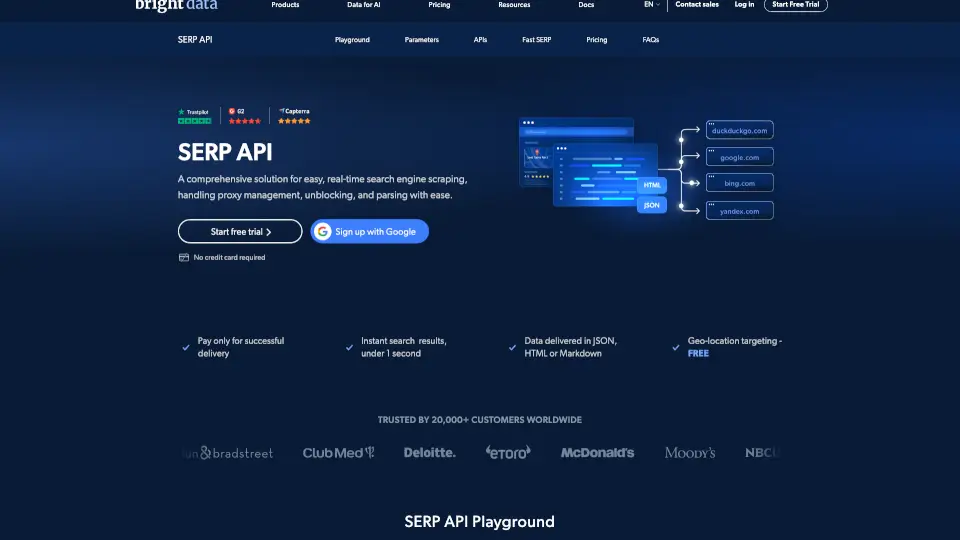This screenshot has width=960, height=540.
Task: Jump to the FAQs section tab
Action: 650,40
